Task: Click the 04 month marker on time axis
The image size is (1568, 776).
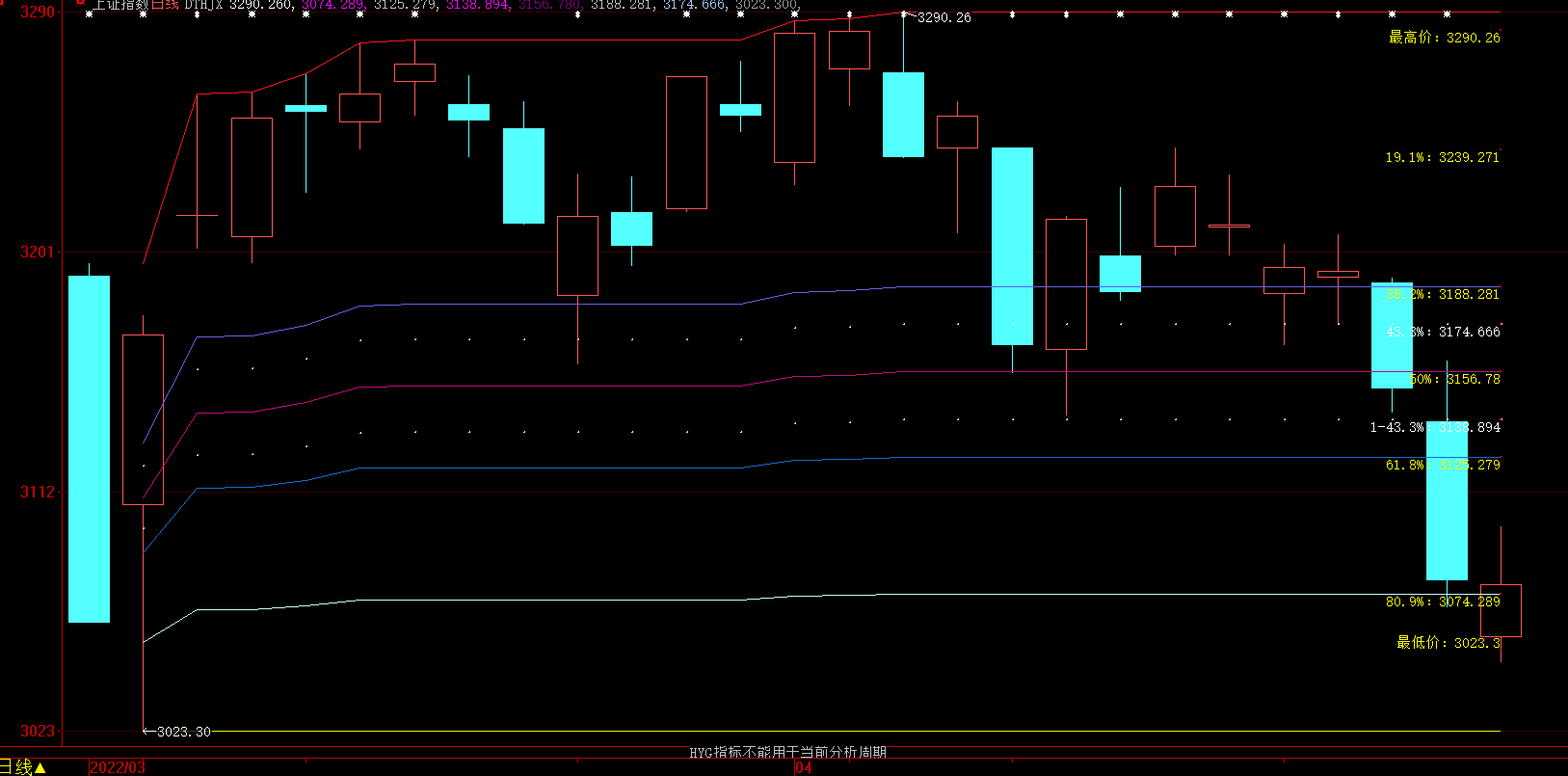Action: click(803, 767)
